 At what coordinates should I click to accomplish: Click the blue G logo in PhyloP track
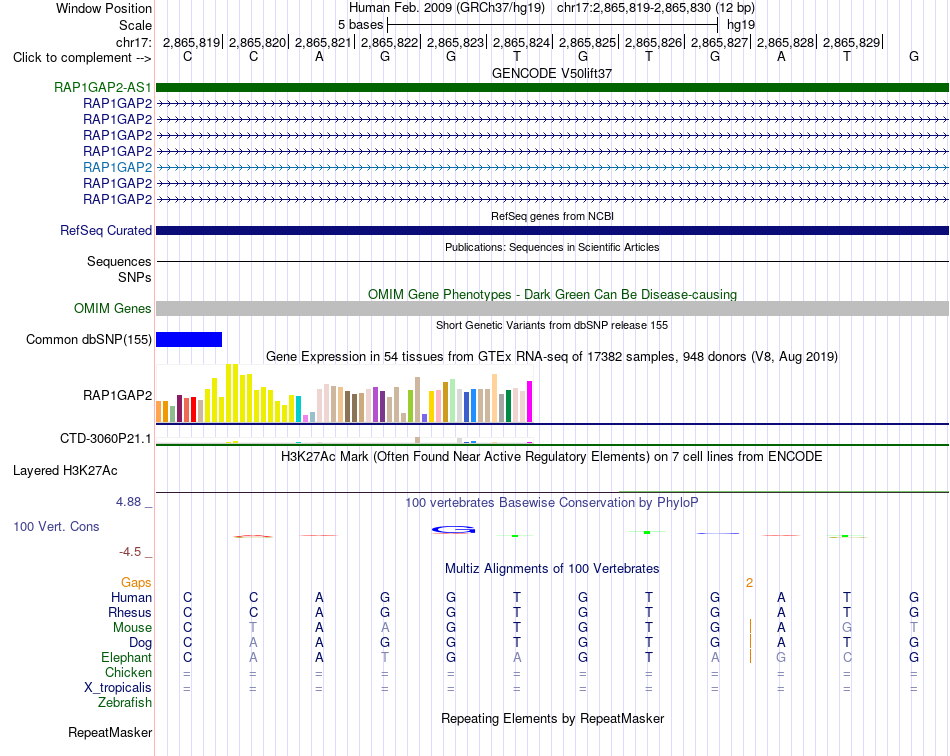coord(453,530)
